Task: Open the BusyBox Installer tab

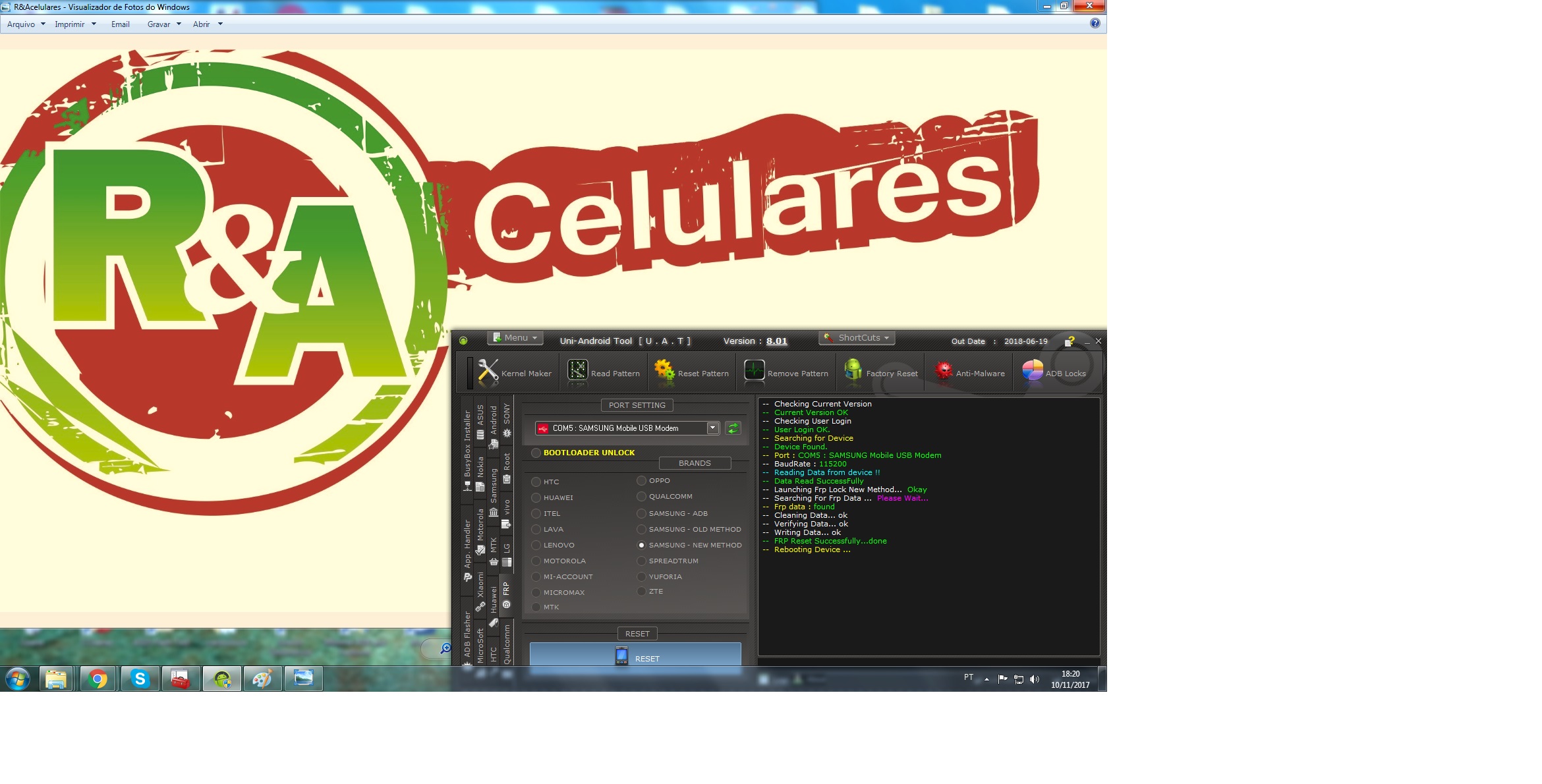Action: coord(467,451)
